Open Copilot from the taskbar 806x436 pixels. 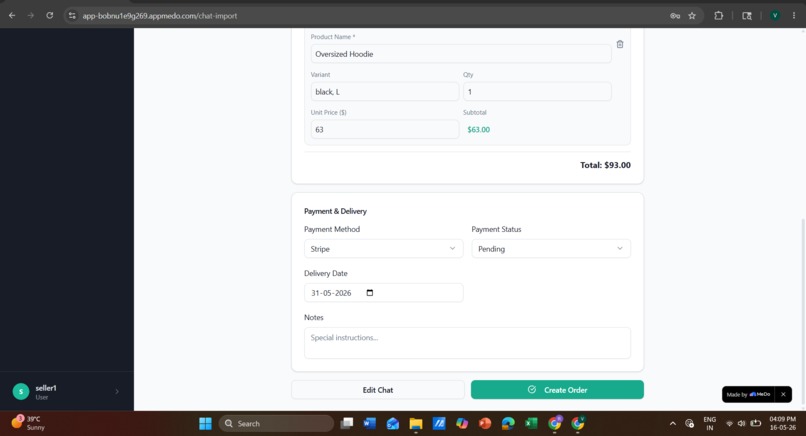462,423
